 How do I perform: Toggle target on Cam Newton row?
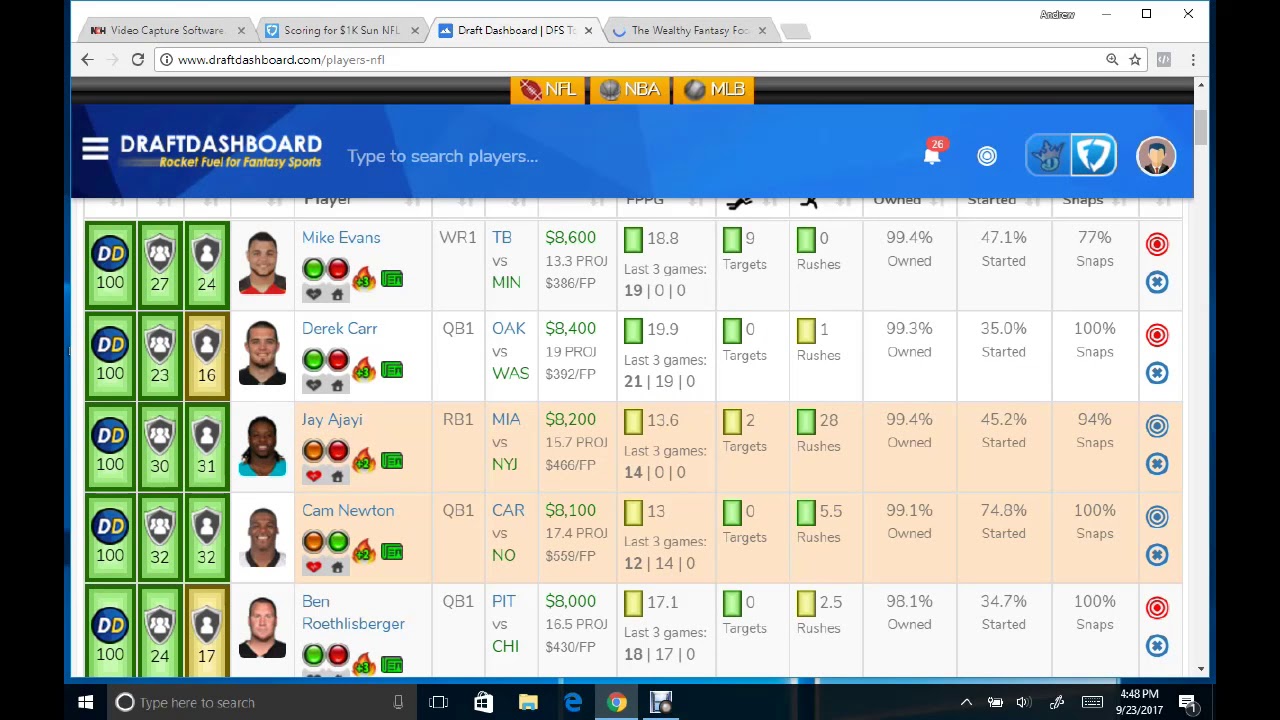[1157, 517]
